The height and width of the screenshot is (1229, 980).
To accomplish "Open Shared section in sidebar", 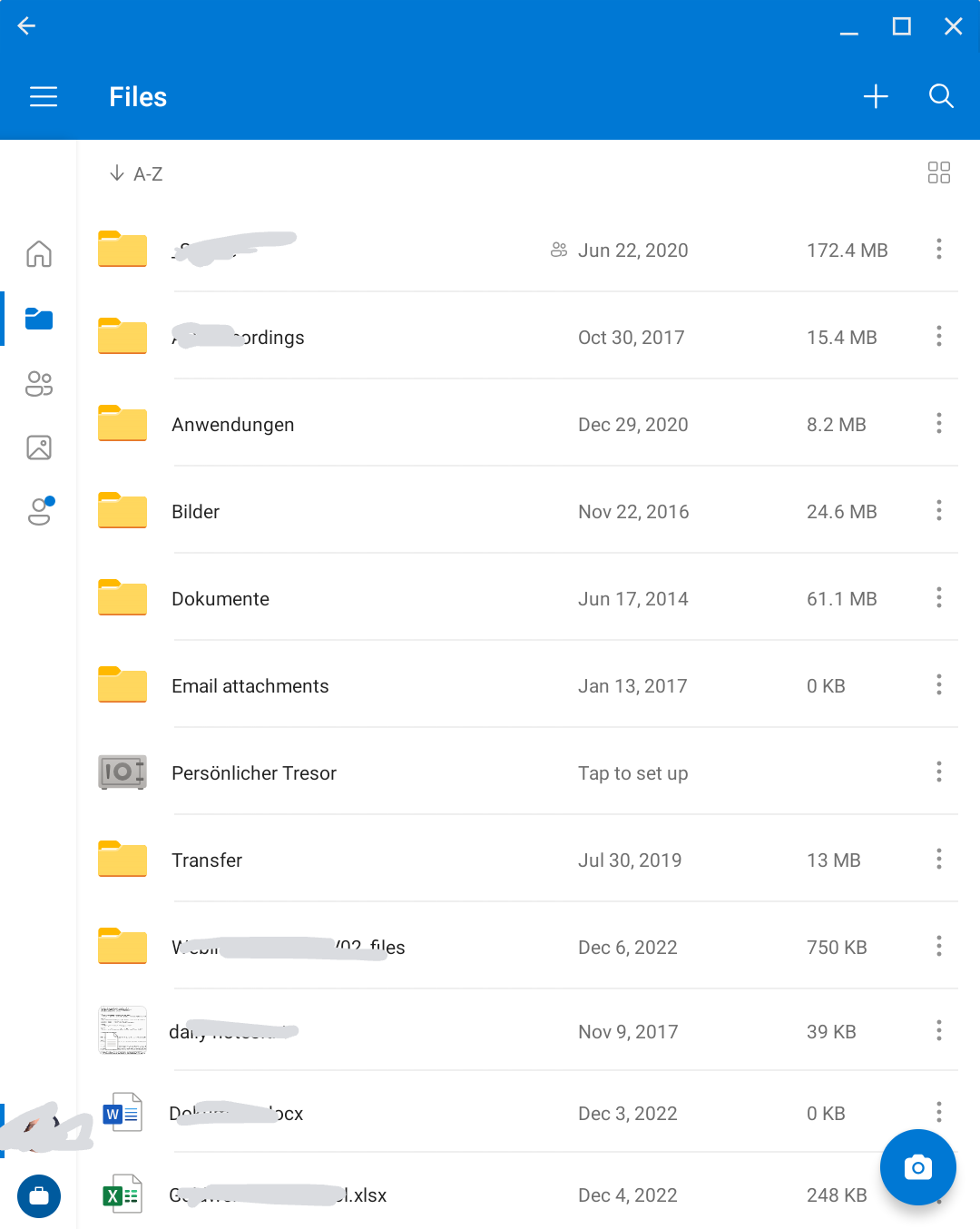I will pos(39,384).
